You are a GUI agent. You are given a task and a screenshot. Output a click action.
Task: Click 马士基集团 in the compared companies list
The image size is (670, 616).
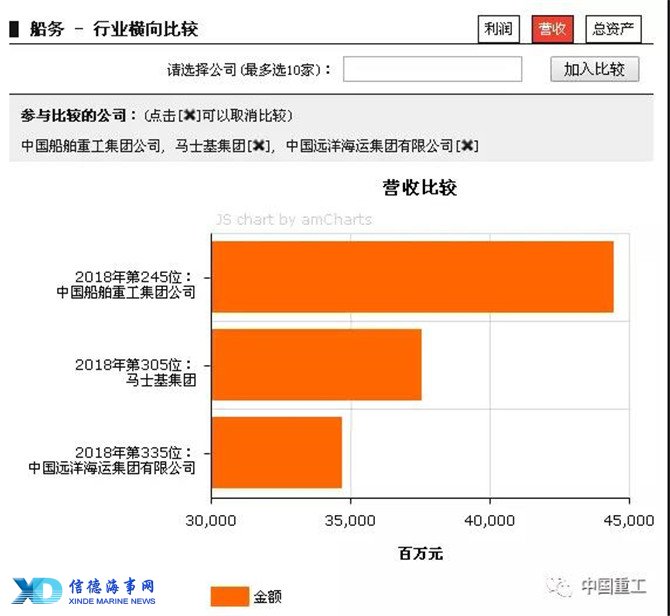click(x=211, y=146)
